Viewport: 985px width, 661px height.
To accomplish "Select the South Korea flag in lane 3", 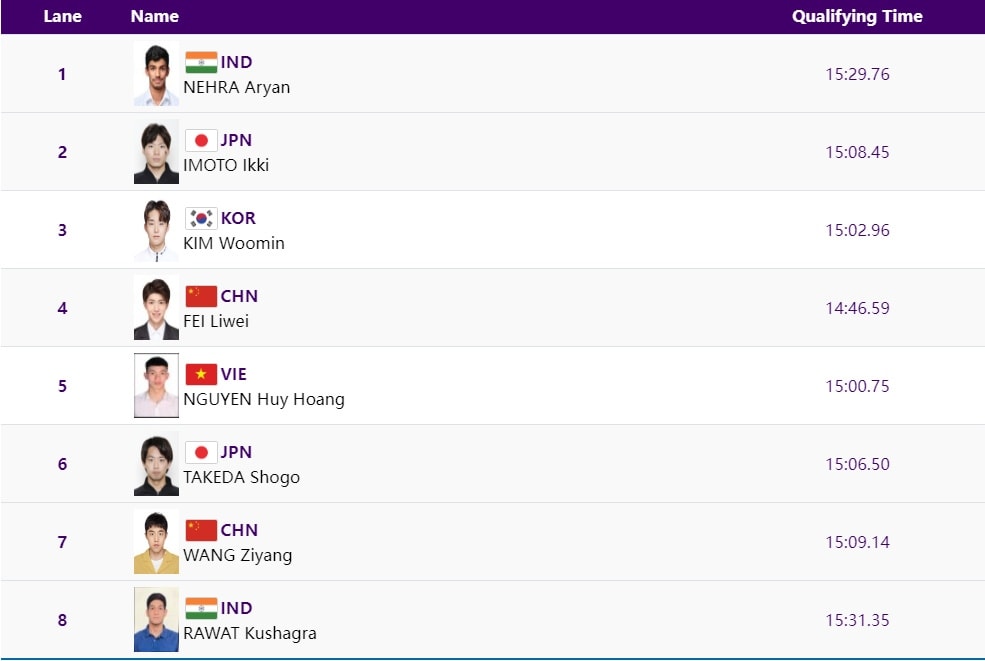I will pyautogui.click(x=201, y=218).
